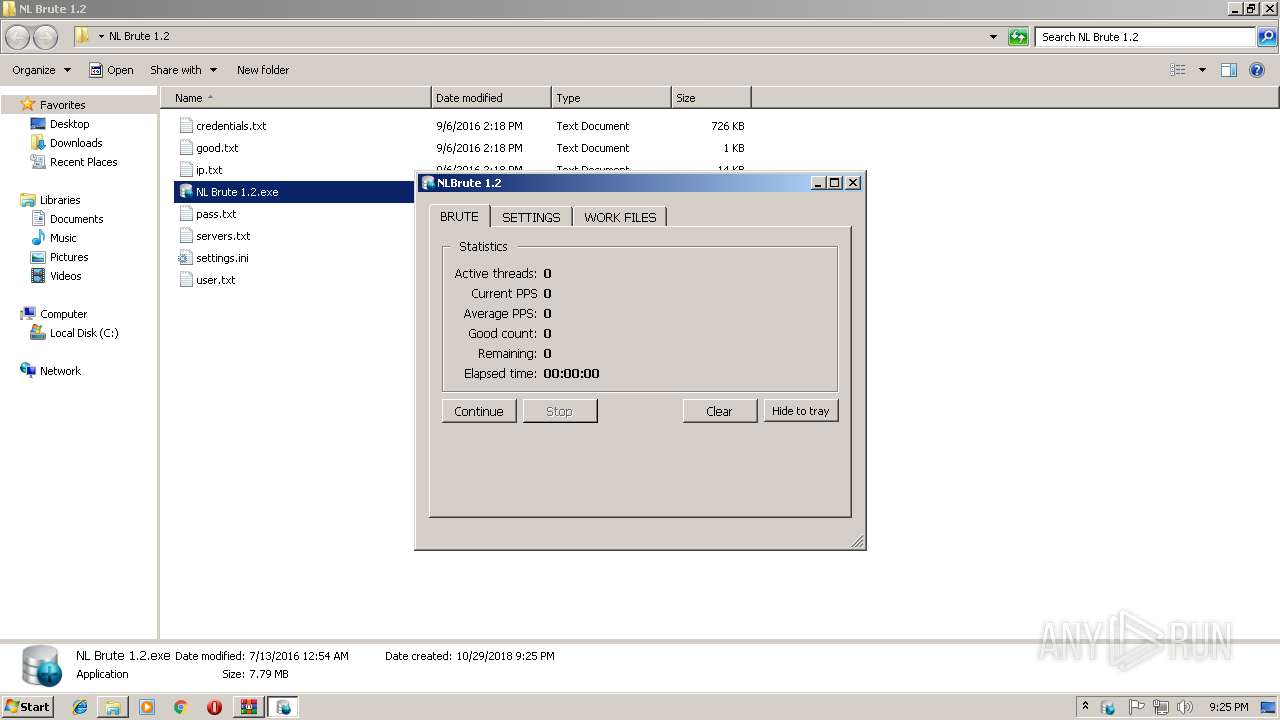Open Music library
1280x720 pixels.
(x=63, y=238)
